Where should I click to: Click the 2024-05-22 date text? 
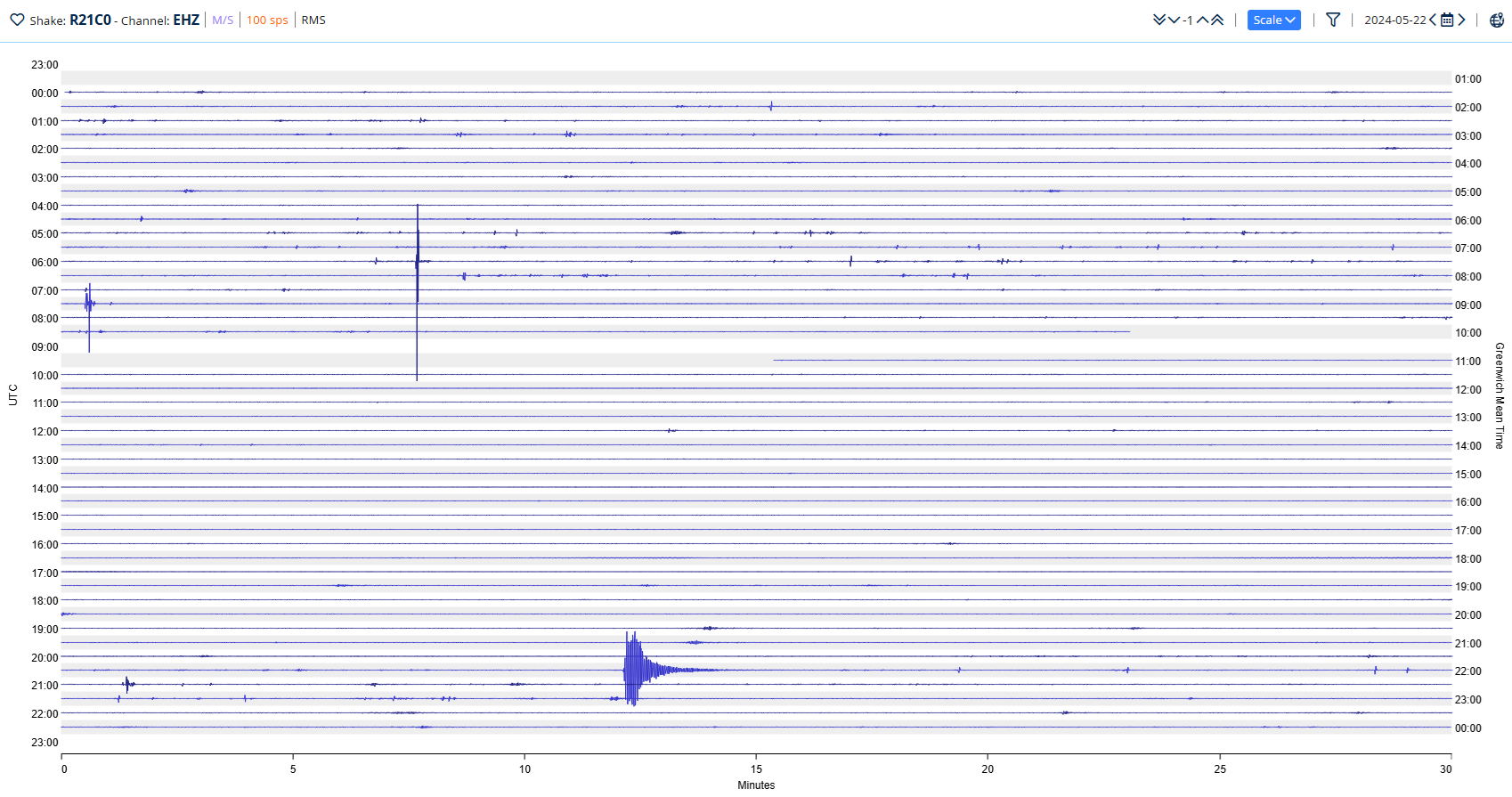point(1395,20)
